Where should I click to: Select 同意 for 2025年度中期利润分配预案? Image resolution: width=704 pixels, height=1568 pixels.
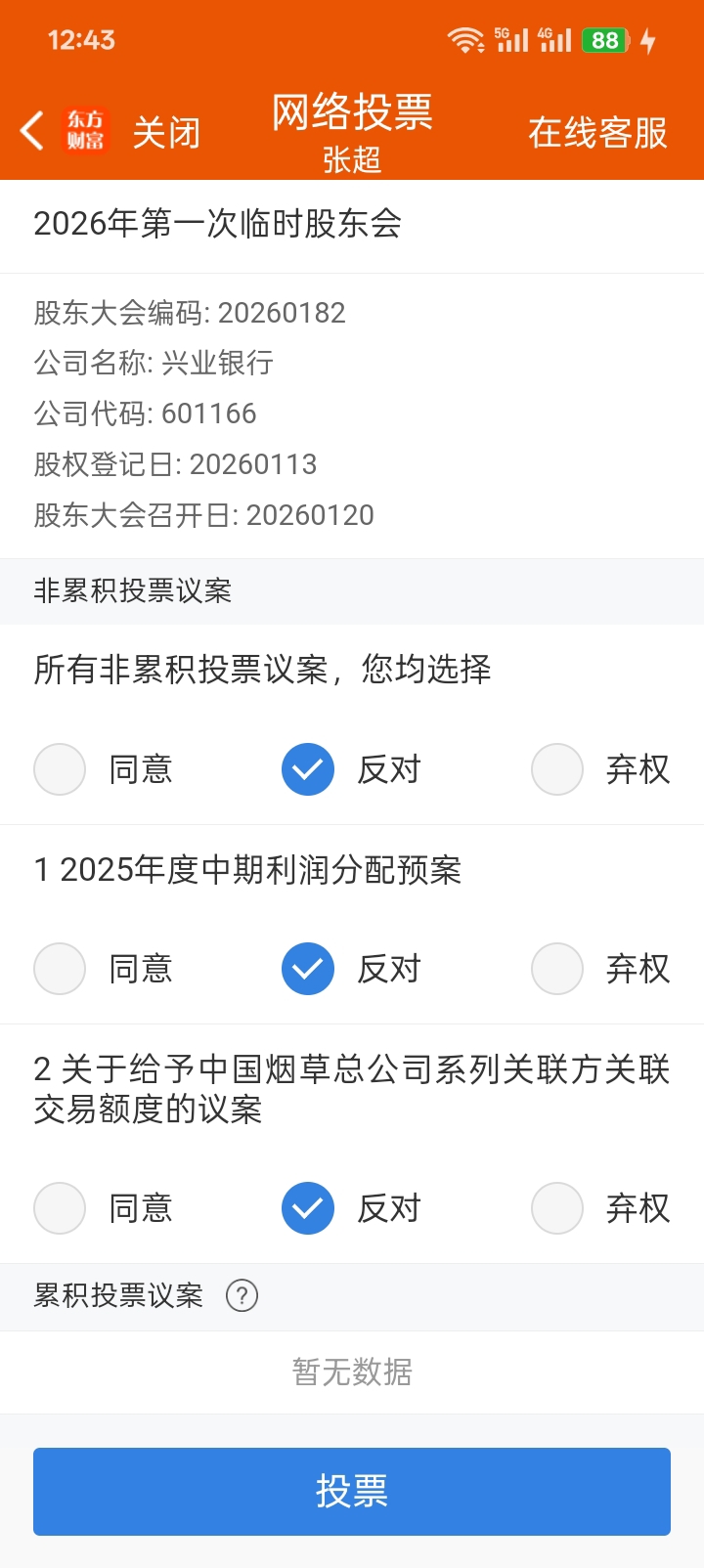point(60,969)
